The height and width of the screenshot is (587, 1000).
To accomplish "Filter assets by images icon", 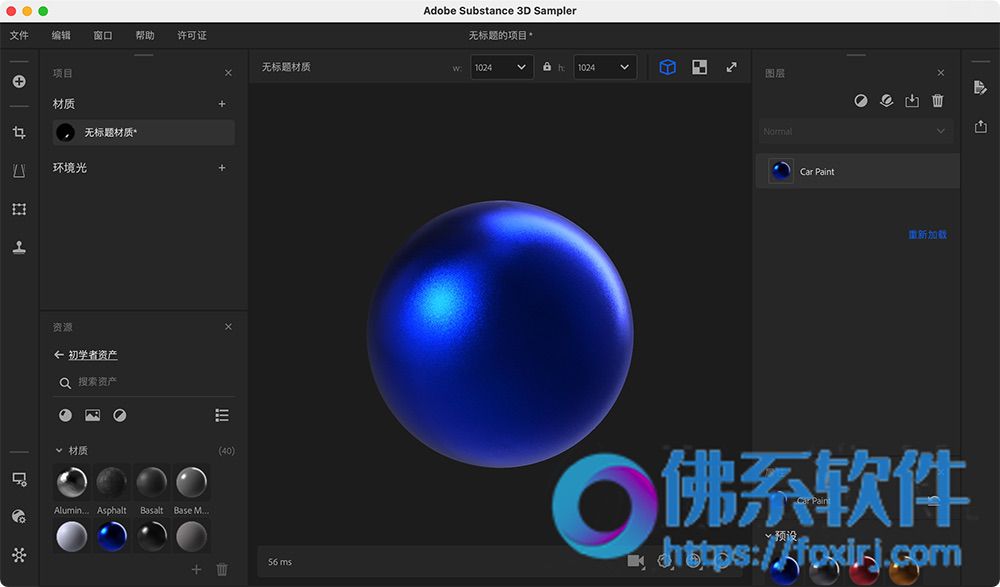I will tap(92, 415).
